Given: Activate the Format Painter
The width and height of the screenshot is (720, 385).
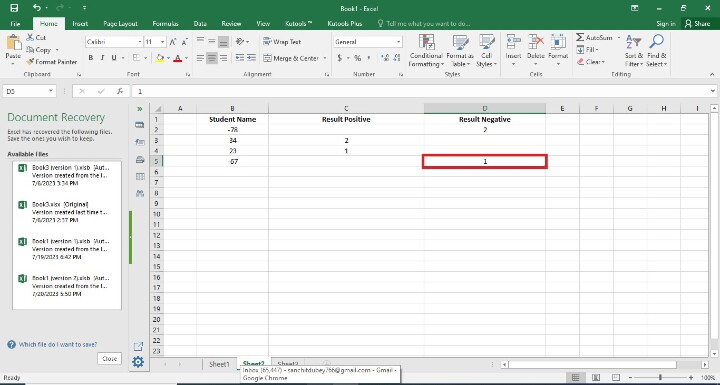Looking at the screenshot, I should click(x=51, y=62).
